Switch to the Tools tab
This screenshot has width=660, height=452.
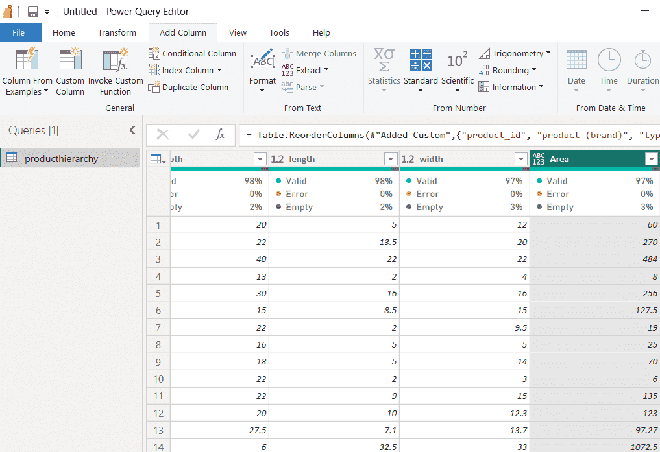coord(279,33)
